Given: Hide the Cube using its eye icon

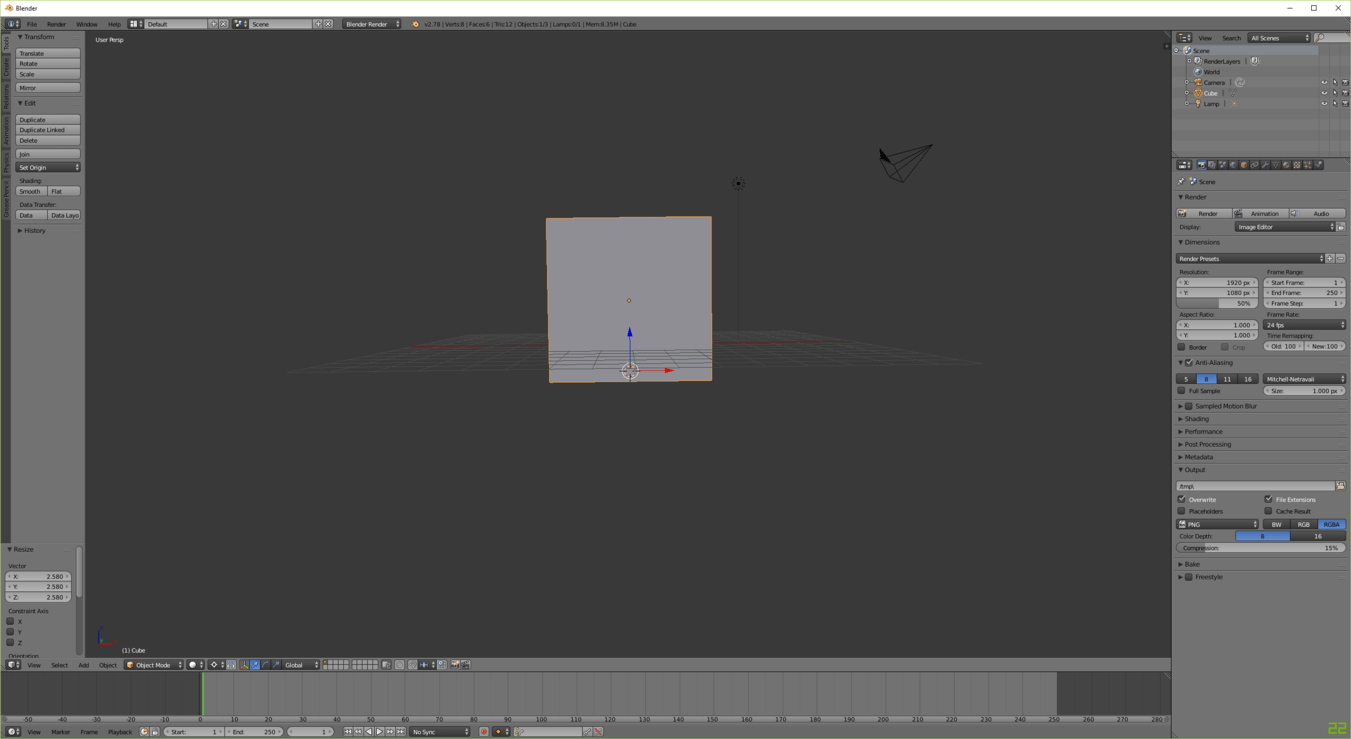Looking at the screenshot, I should tap(1324, 93).
